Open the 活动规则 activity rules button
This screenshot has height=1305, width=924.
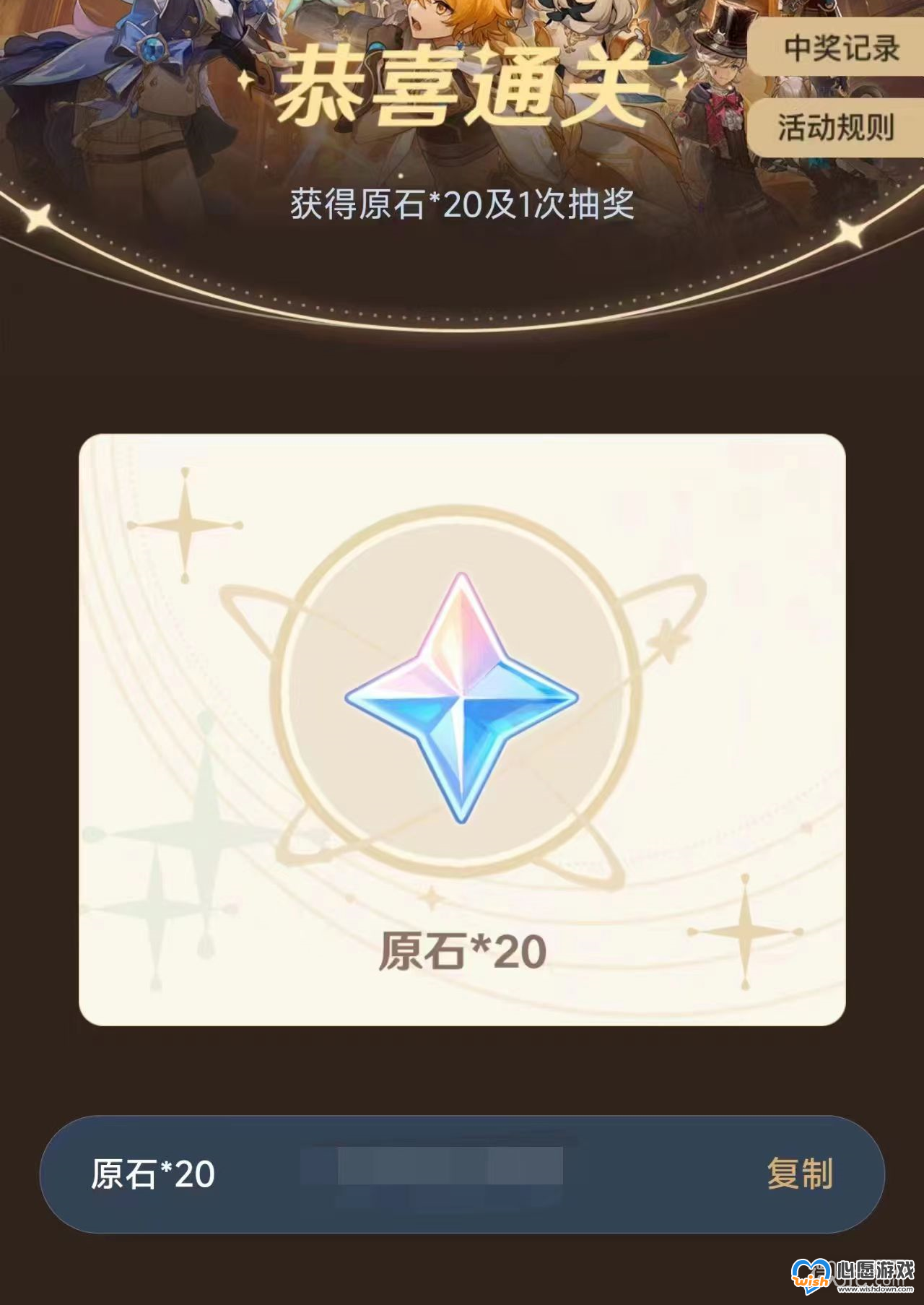837,128
